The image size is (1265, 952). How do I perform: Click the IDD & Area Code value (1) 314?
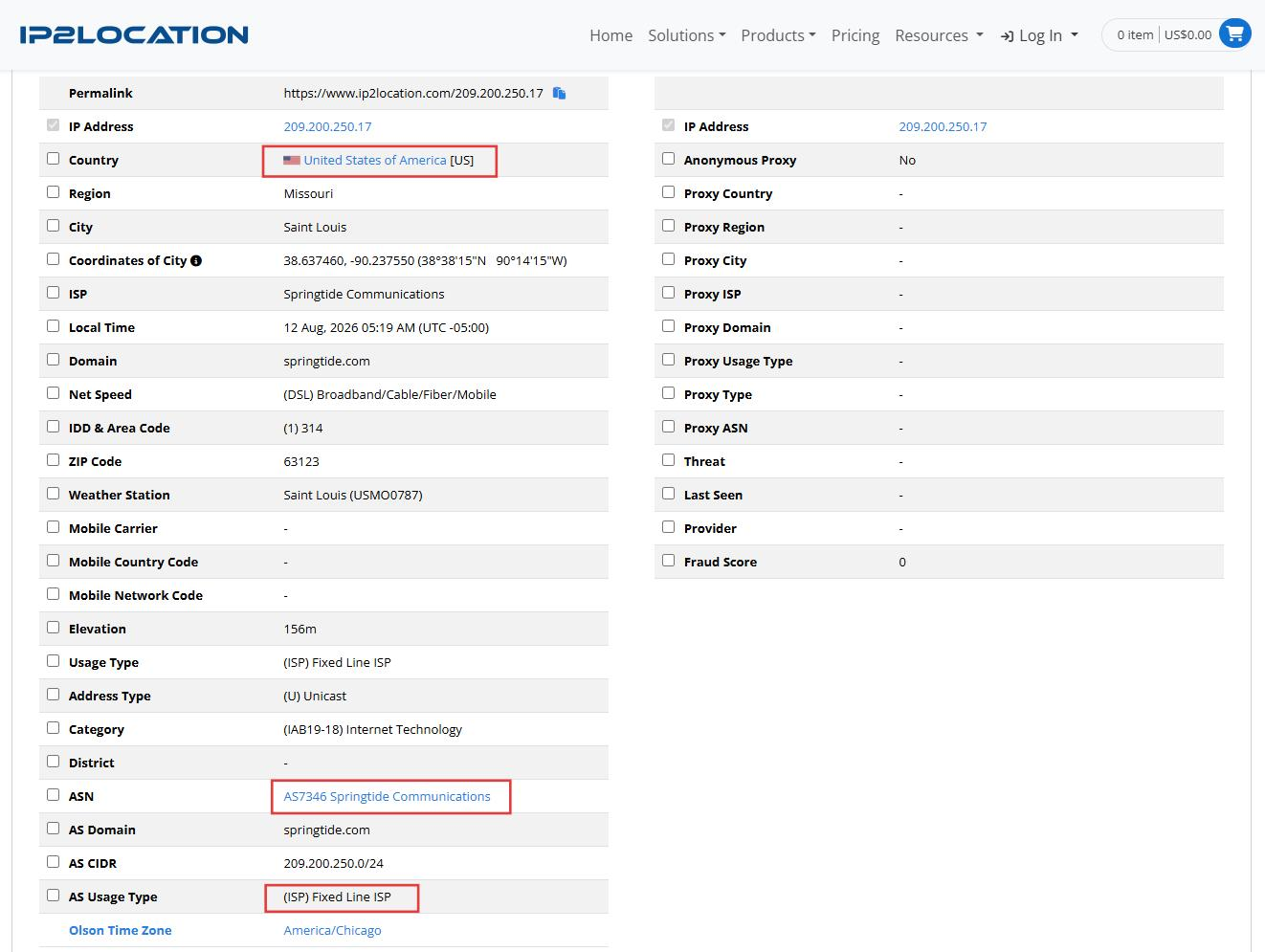tap(303, 428)
